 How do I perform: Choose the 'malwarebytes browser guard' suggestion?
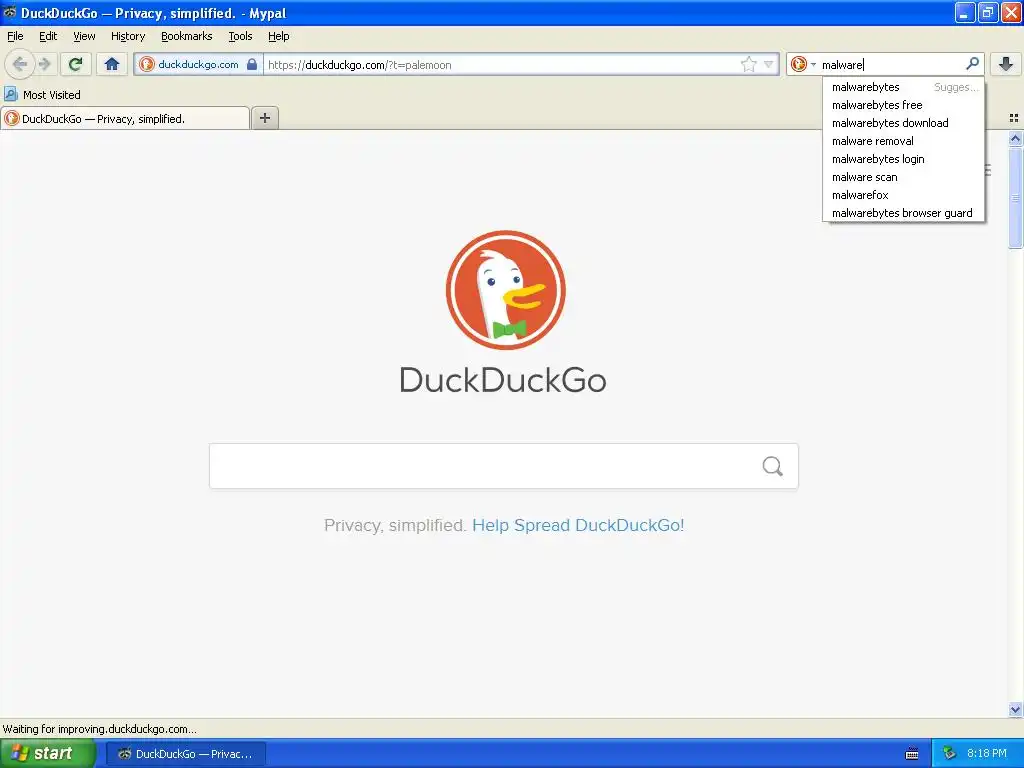click(903, 213)
